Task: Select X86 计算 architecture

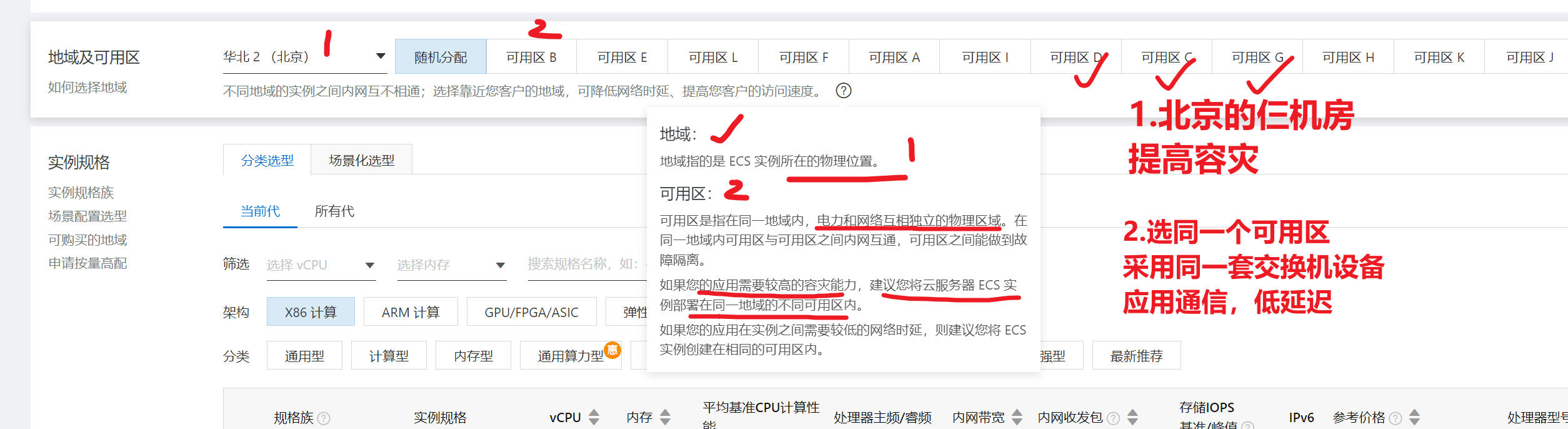Action: click(x=311, y=311)
